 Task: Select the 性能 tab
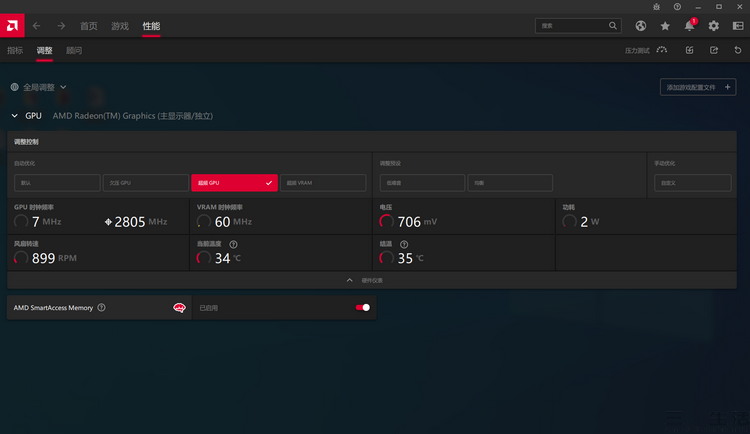[151, 26]
